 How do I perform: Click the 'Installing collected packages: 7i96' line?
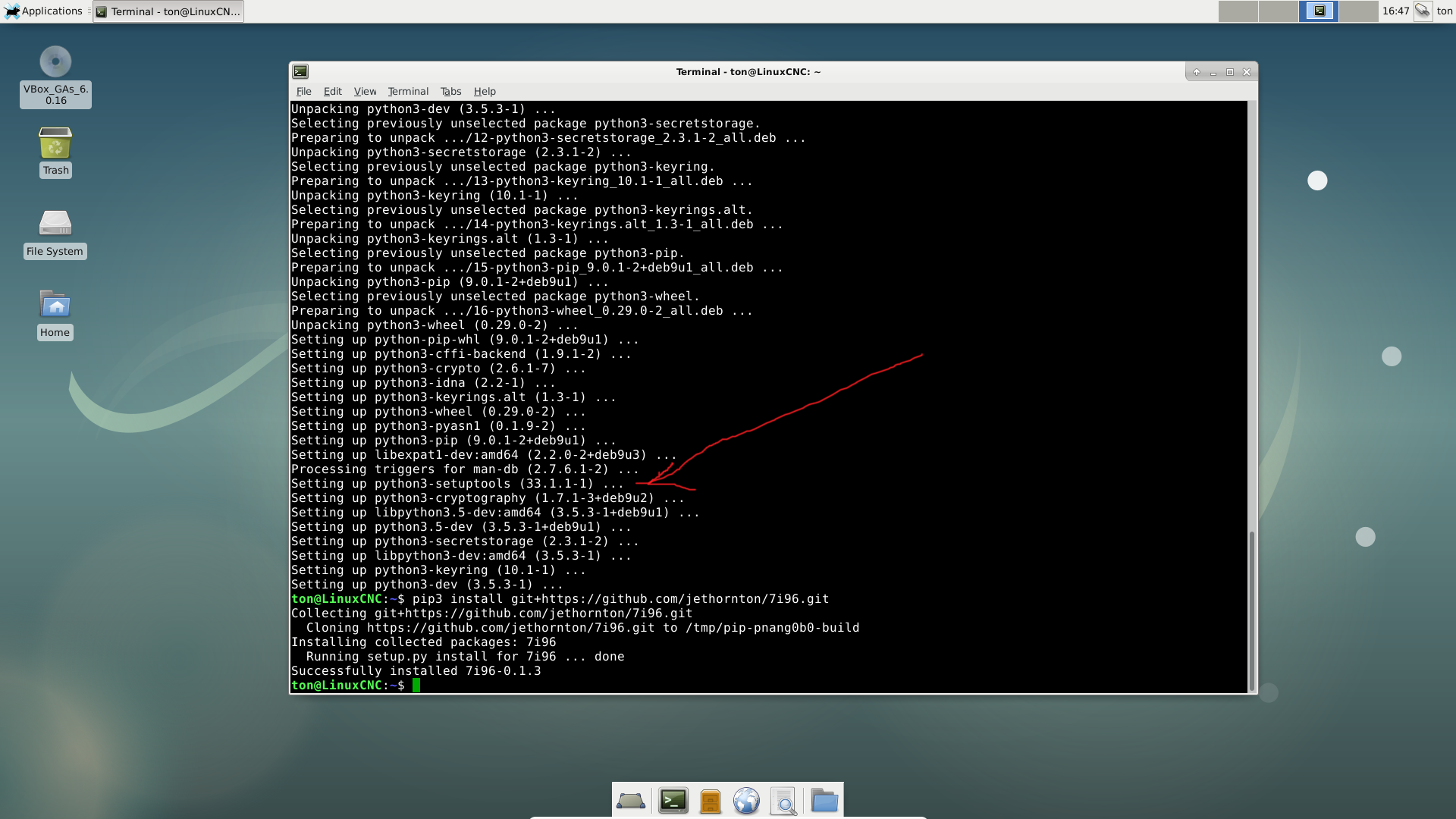[x=424, y=642]
